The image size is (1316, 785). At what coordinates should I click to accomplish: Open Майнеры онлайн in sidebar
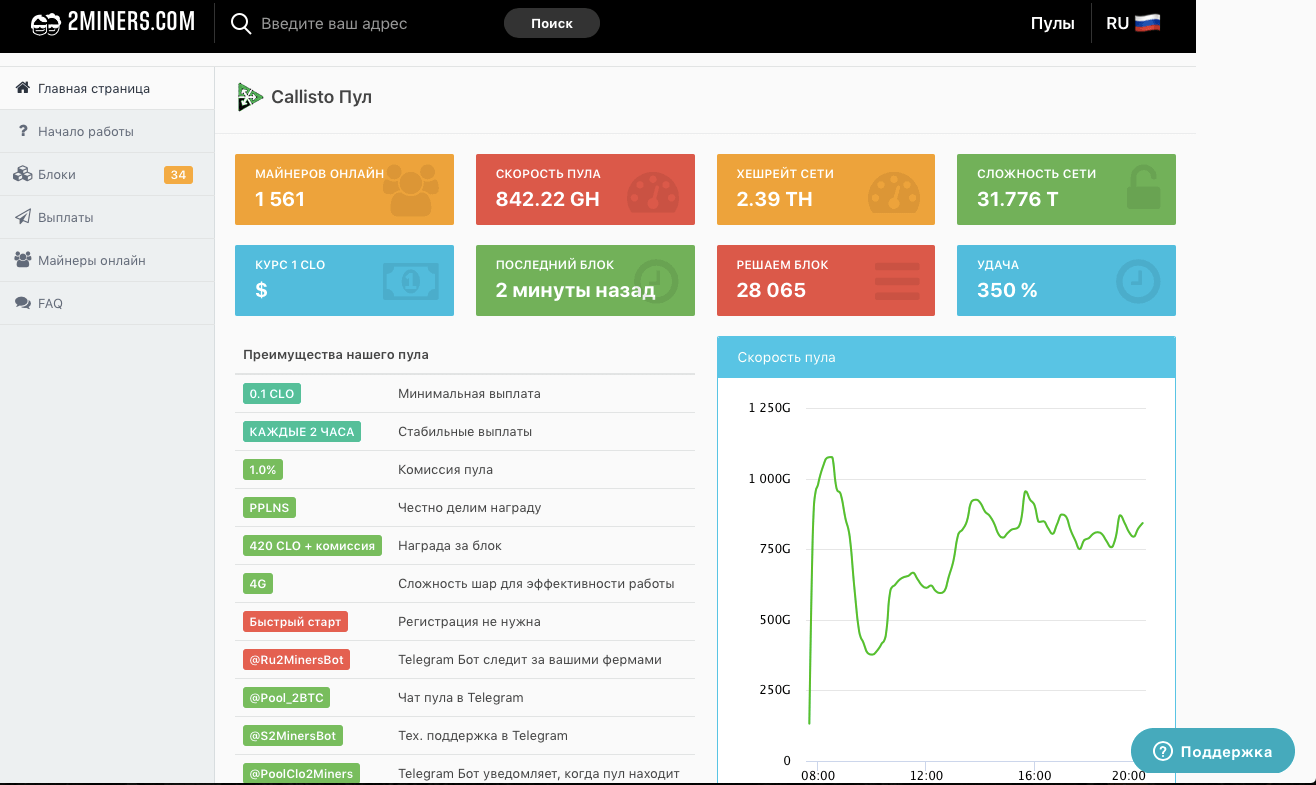(x=107, y=260)
